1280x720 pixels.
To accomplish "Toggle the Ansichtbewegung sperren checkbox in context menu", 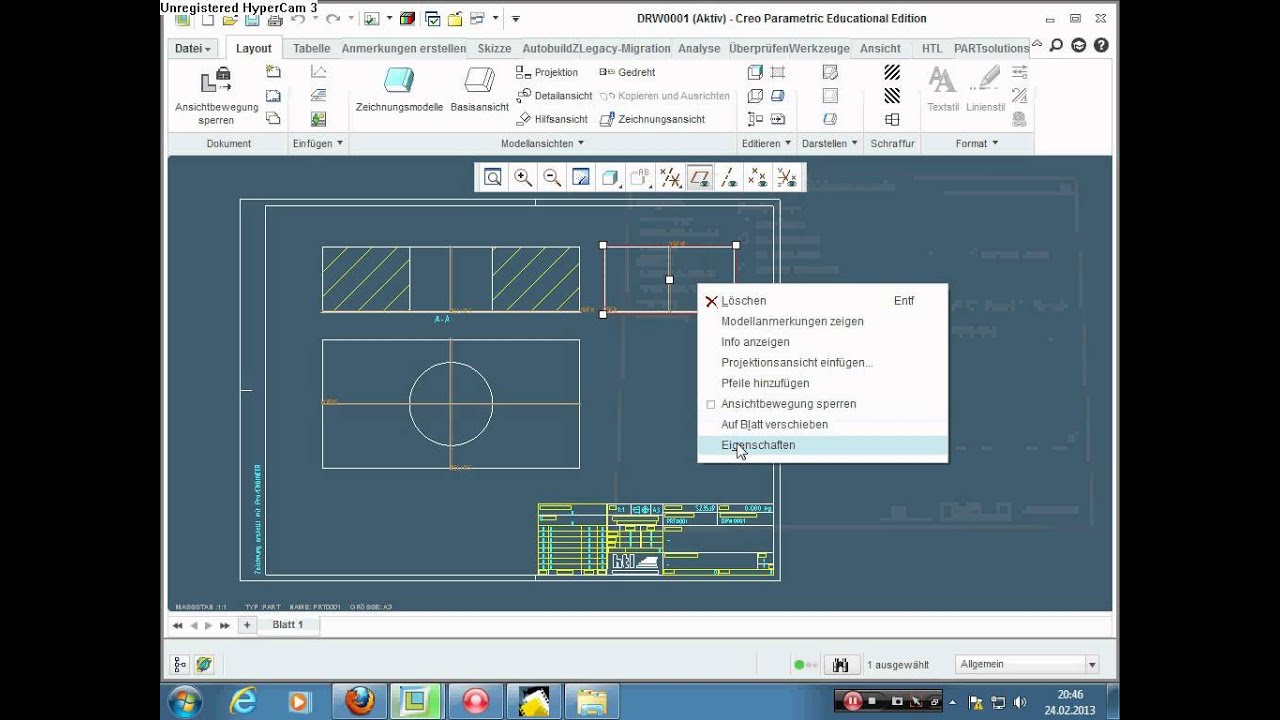I will coord(711,404).
